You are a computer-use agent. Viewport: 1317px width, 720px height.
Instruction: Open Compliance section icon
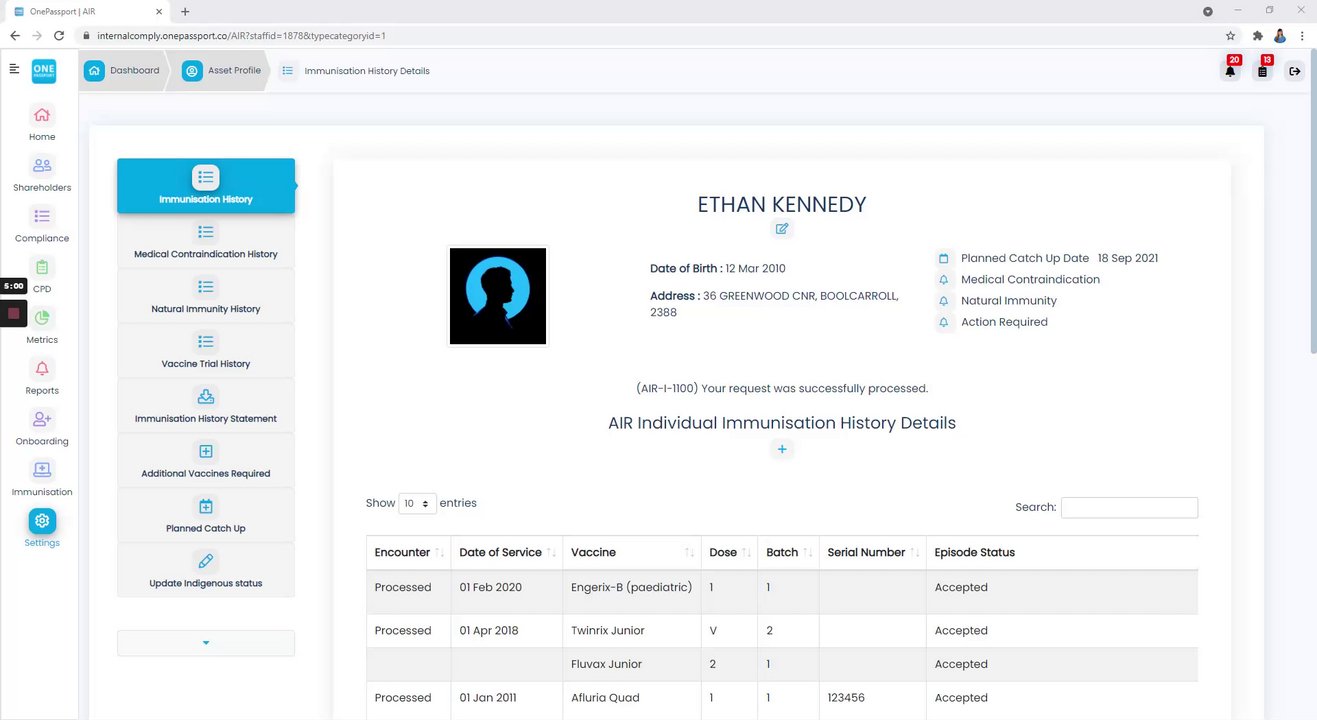click(x=42, y=216)
